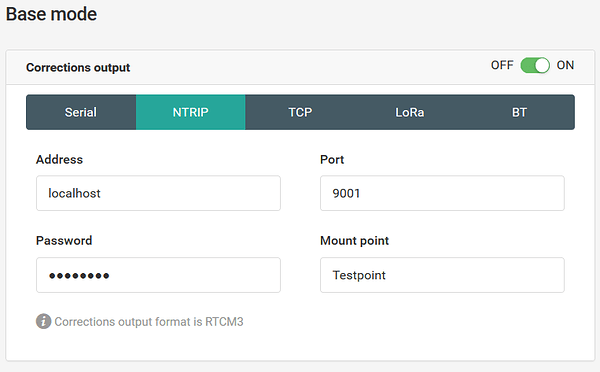
Task: Click the Port field label
Action: [x=332, y=159]
